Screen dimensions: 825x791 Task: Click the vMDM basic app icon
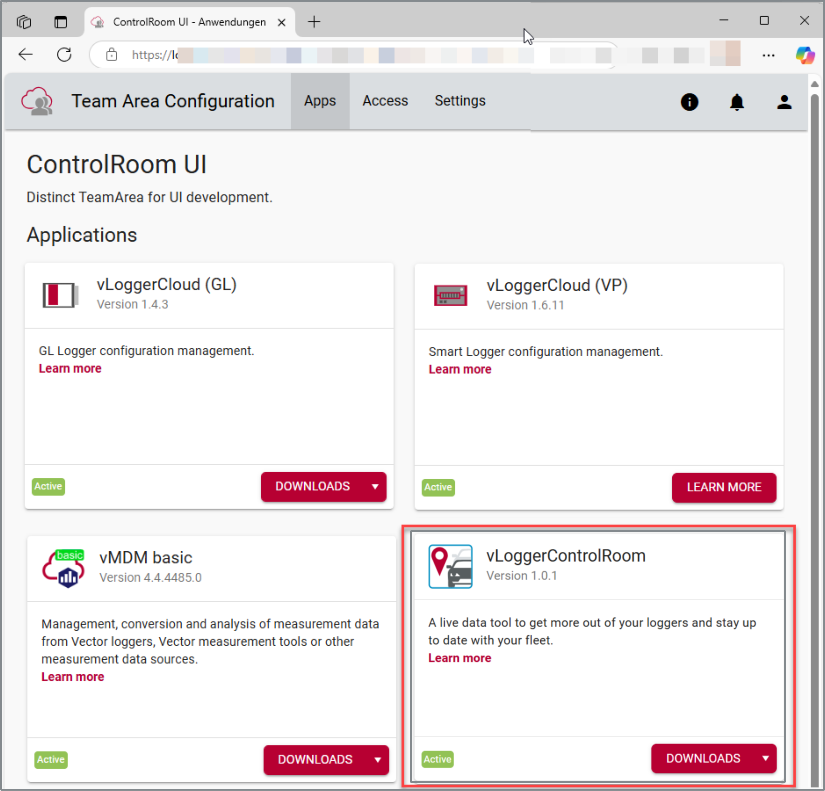pyautogui.click(x=64, y=568)
